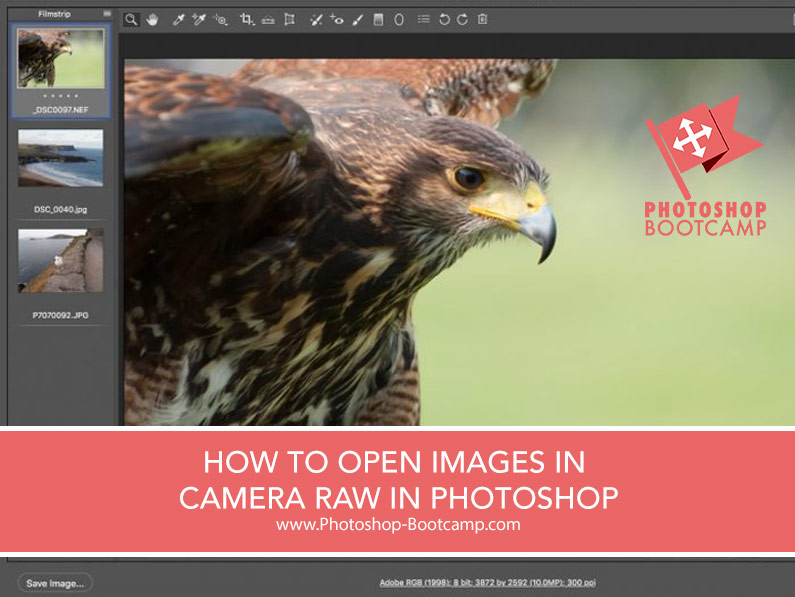The width and height of the screenshot is (795, 597).
Task: Click the Filmstrip panel title
Action: click(54, 14)
